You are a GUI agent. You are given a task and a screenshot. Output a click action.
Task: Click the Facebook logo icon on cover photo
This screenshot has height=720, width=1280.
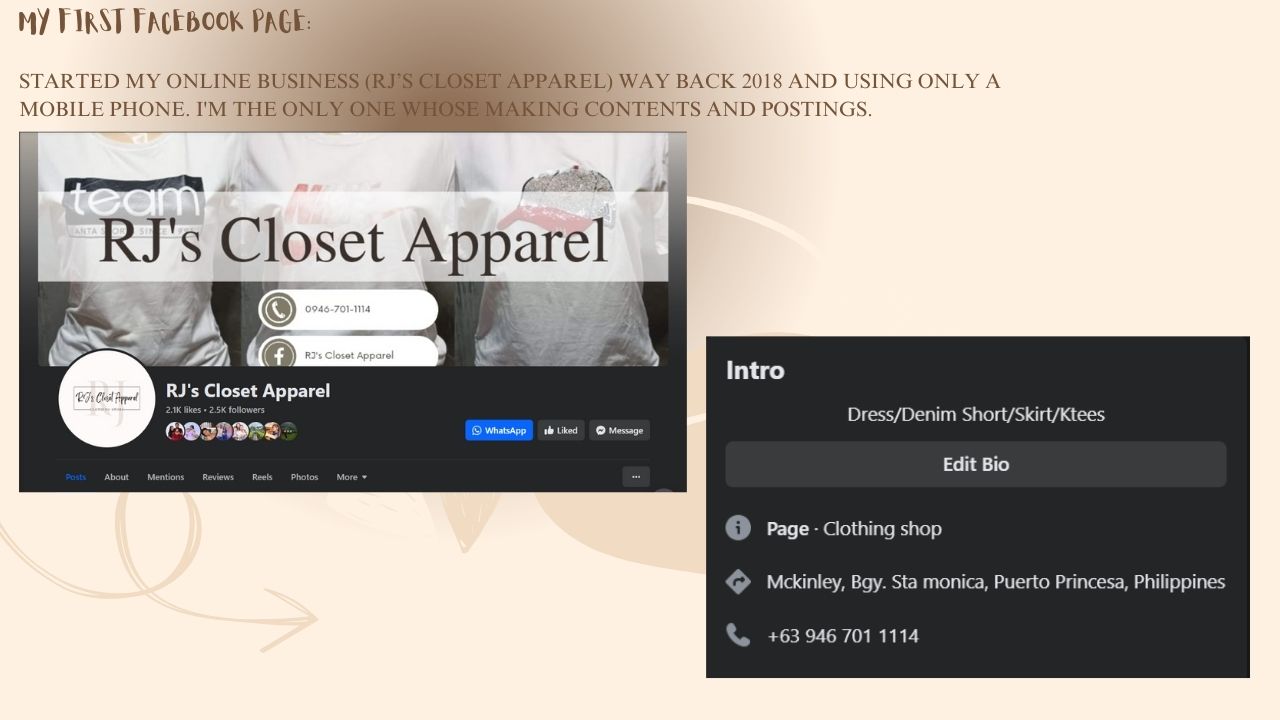click(x=278, y=354)
